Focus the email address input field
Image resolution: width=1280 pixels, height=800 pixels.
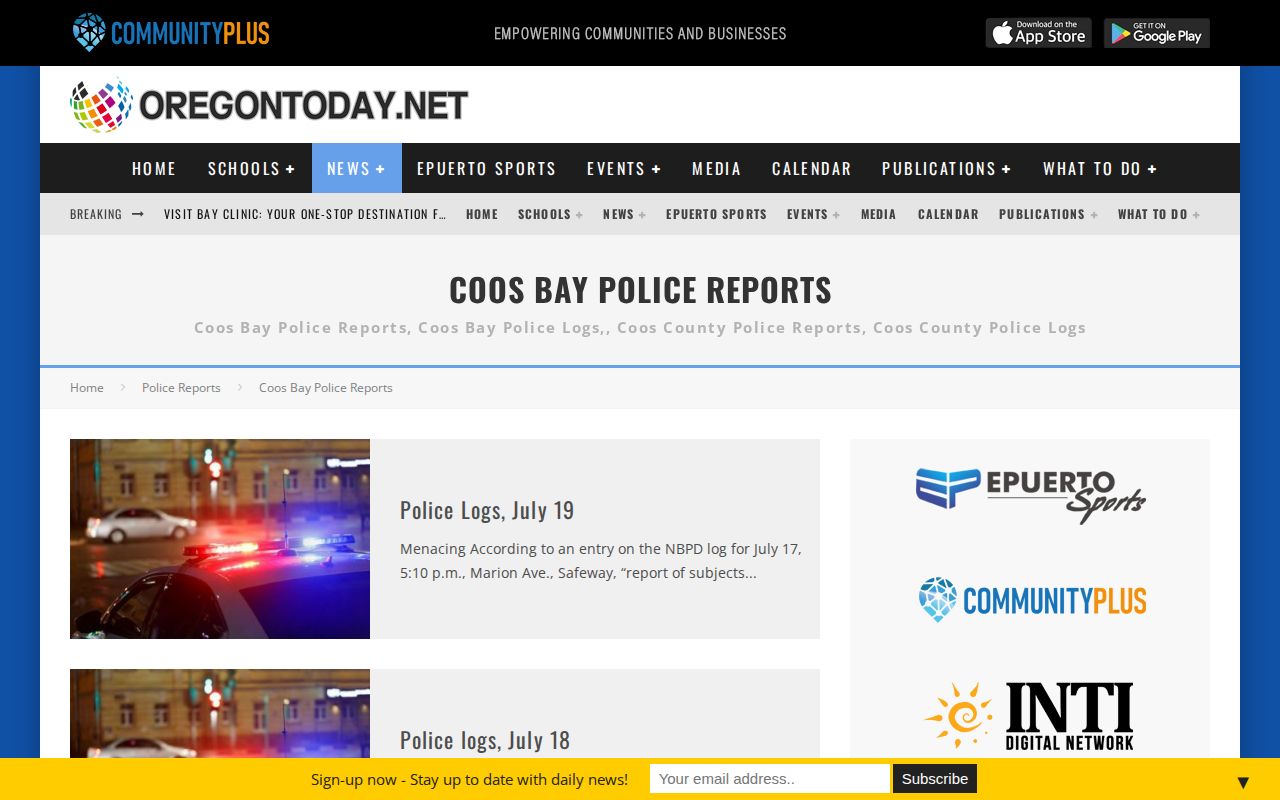tap(769, 779)
